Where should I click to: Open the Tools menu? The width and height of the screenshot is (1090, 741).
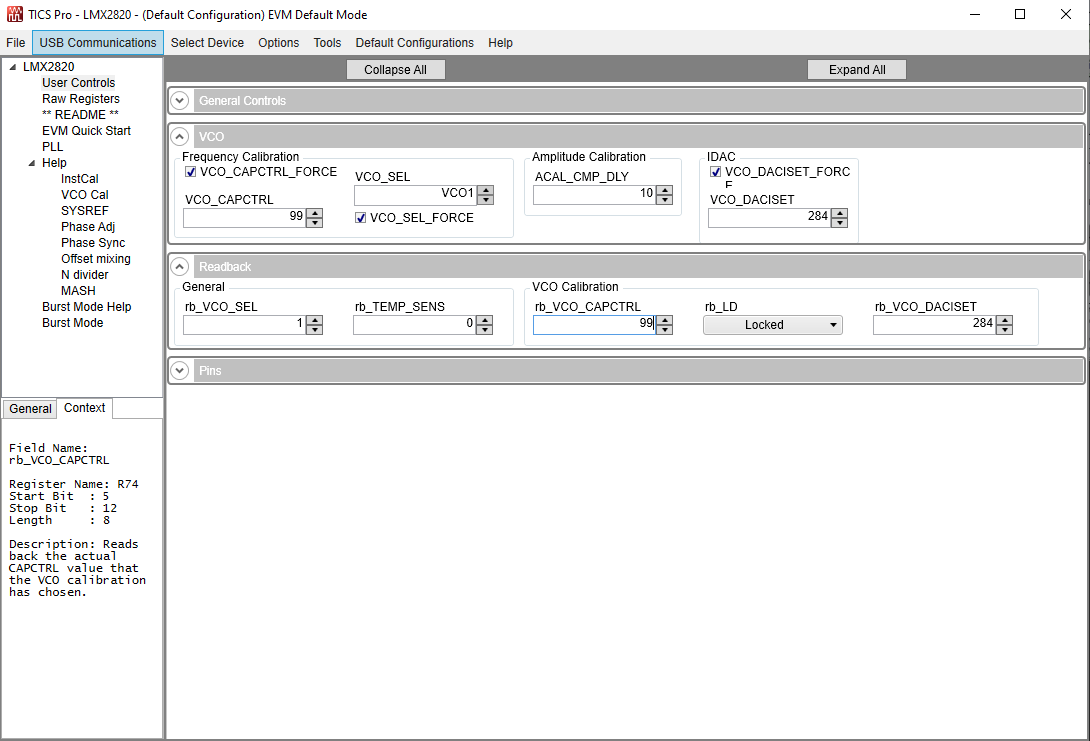click(327, 42)
